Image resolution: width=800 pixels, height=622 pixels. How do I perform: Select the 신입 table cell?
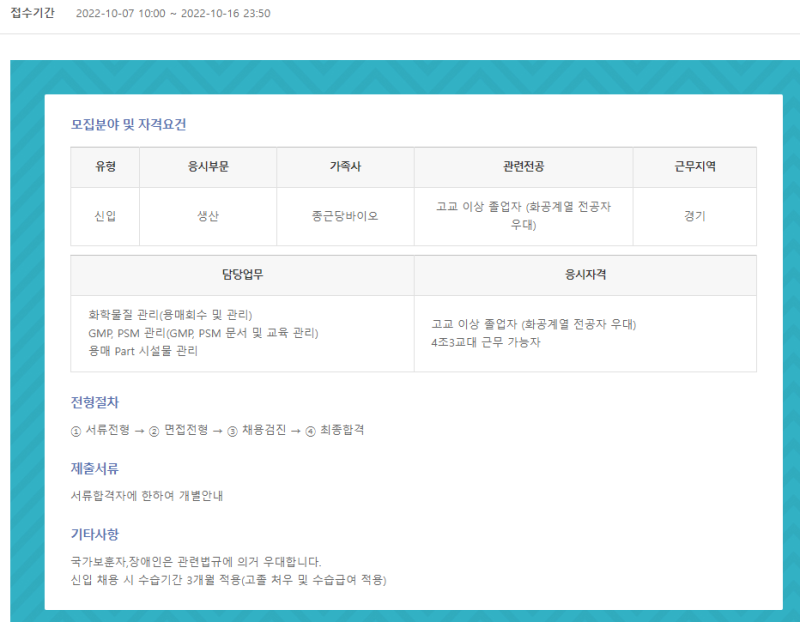click(105, 216)
